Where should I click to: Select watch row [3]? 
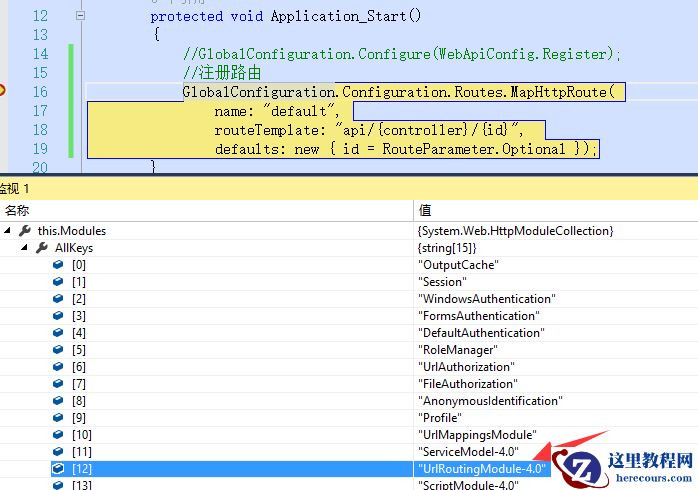point(349,316)
